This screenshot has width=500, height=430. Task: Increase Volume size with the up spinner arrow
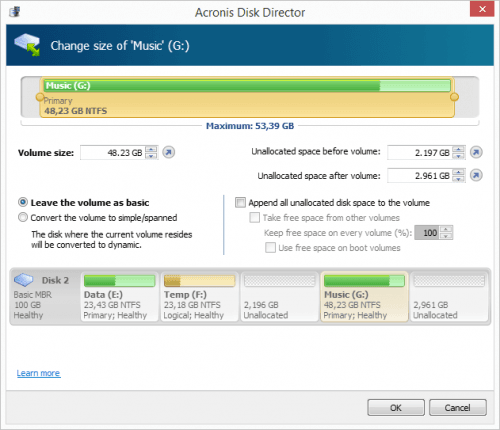[152, 150]
